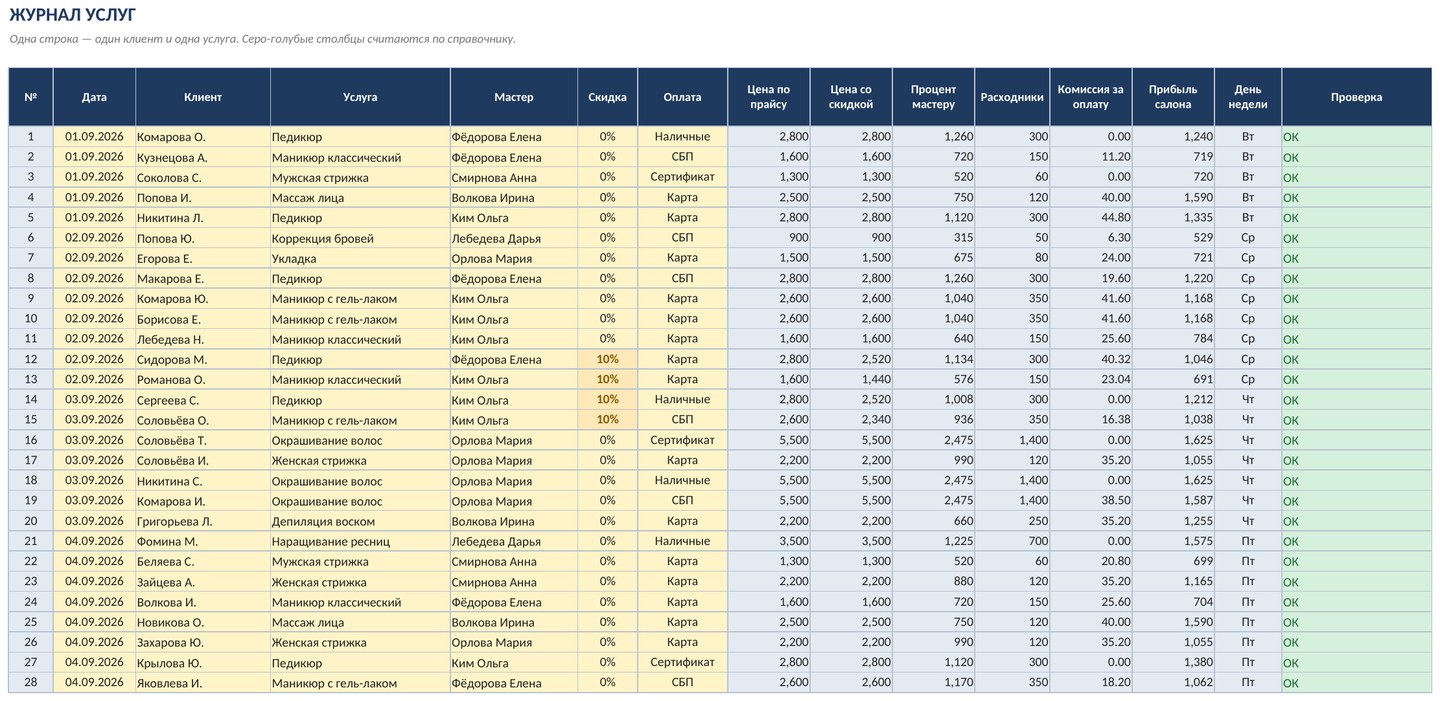Image resolution: width=1440 pixels, height=701 pixels.
Task: Click the "Скидка" column header
Action: pos(607,97)
